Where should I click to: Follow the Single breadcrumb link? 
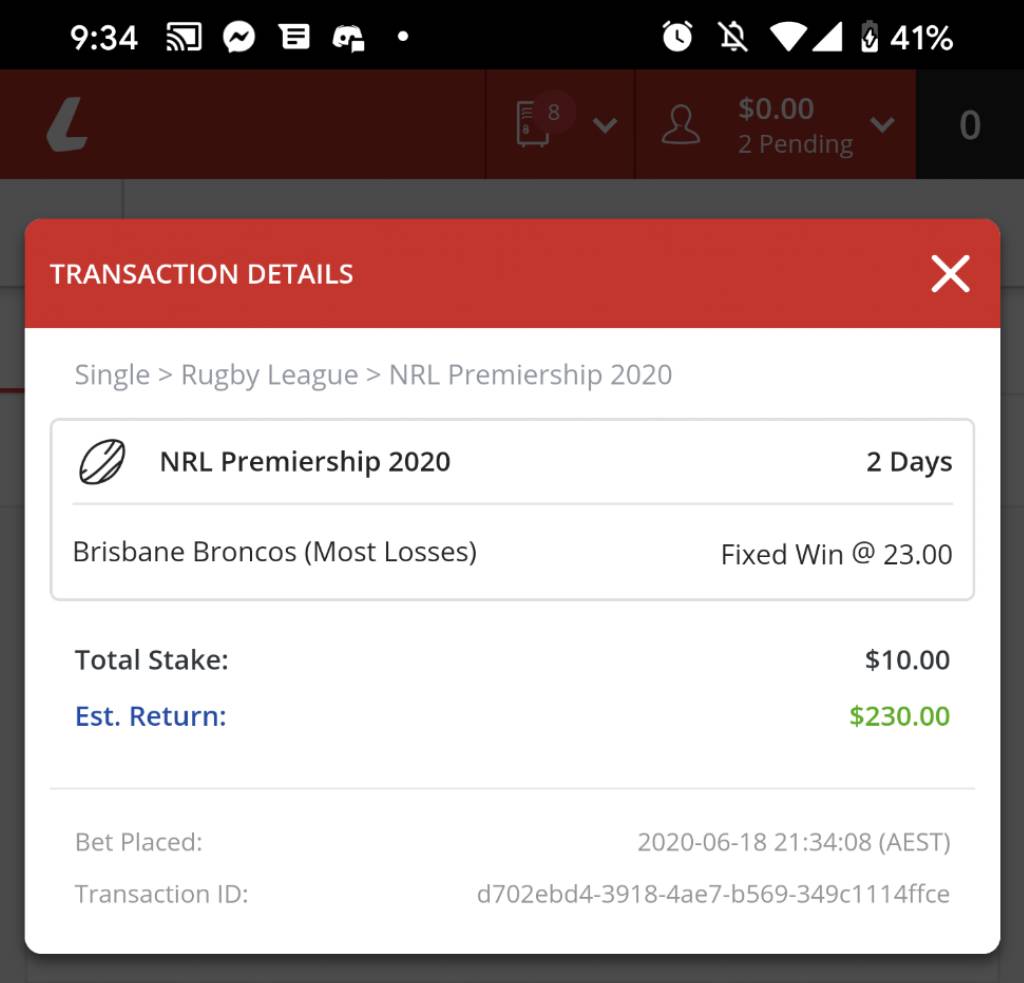(x=112, y=375)
